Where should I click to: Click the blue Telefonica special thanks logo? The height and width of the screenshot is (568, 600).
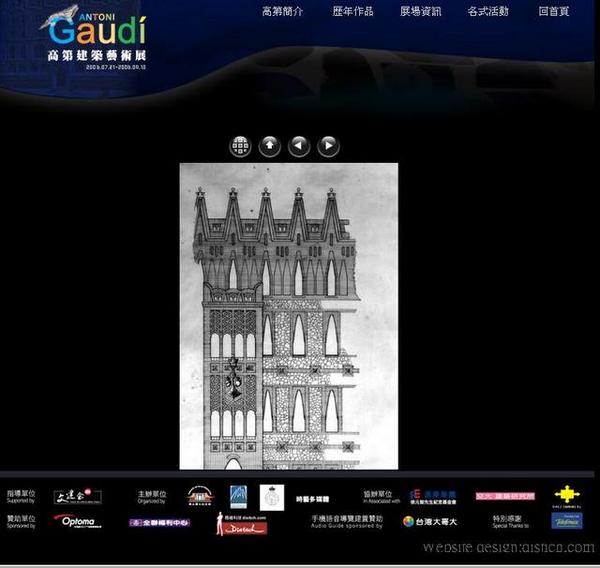(567, 521)
